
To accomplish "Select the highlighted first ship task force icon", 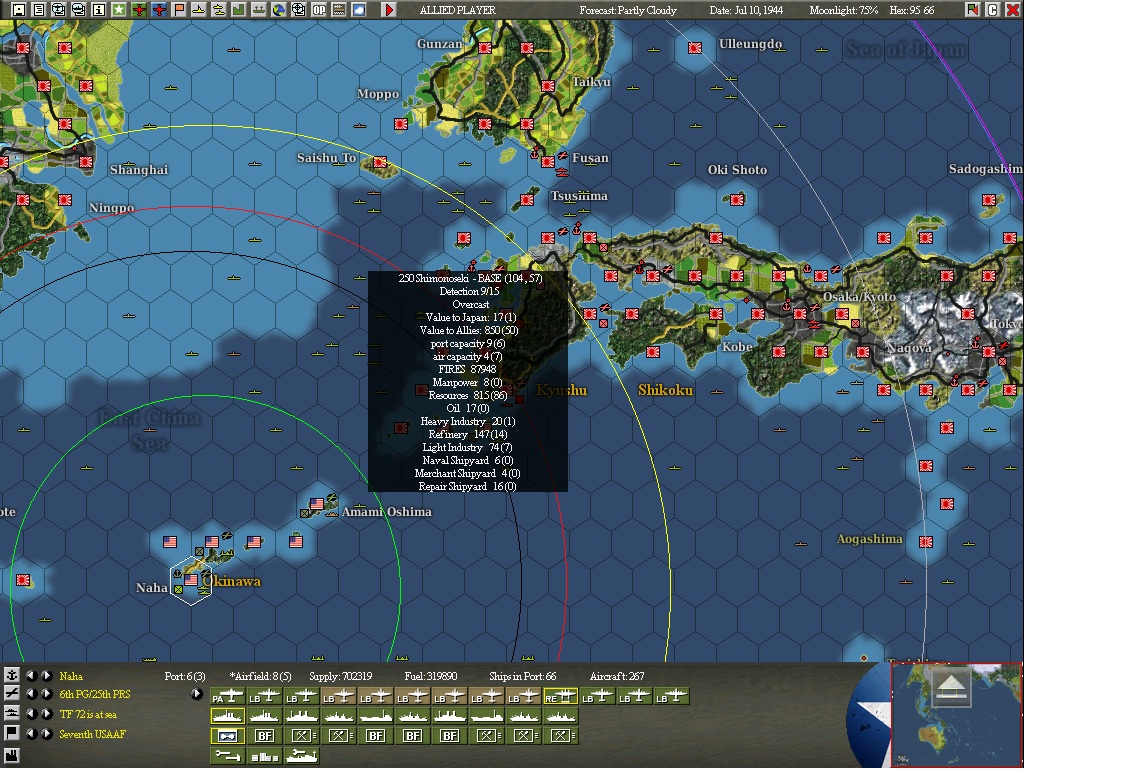I will pos(228,716).
